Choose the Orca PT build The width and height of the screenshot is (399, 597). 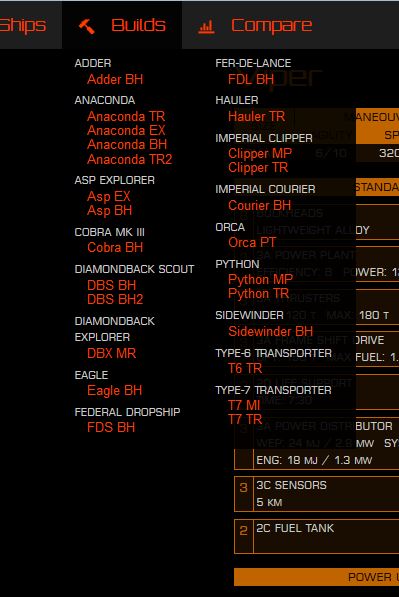coord(252,243)
